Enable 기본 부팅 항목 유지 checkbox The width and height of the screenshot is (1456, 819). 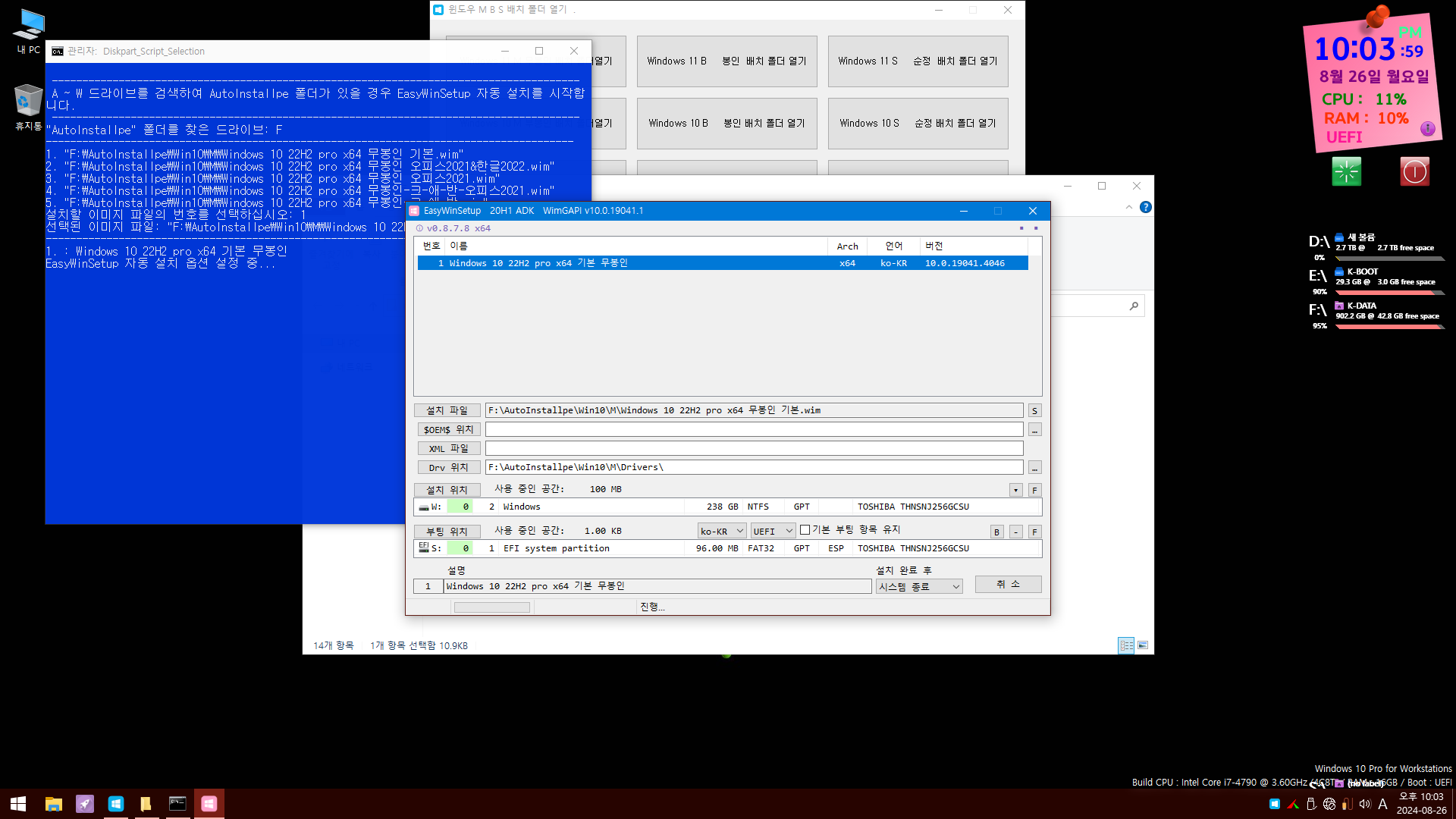(x=805, y=529)
